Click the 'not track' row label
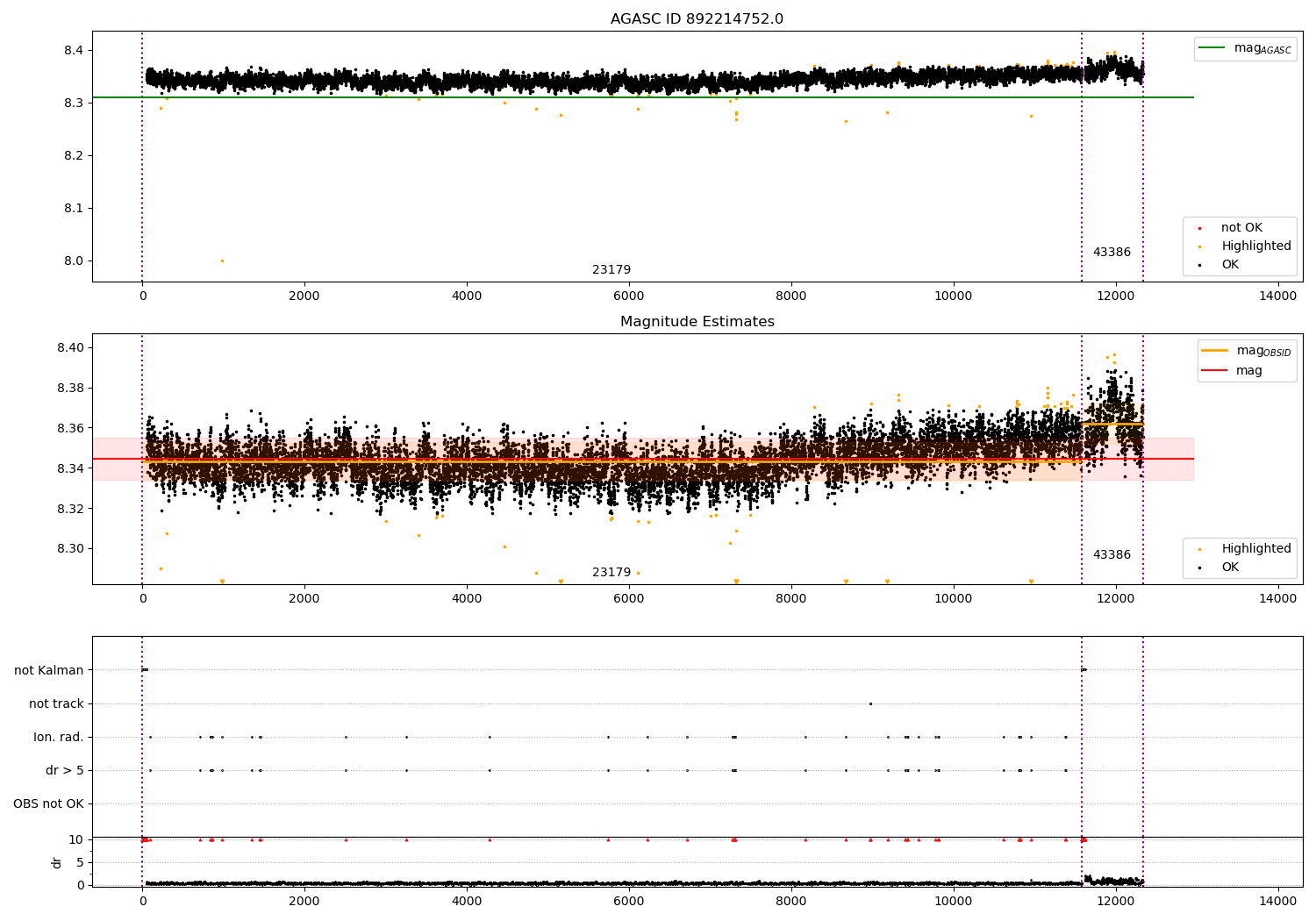1316x921 pixels. click(56, 703)
